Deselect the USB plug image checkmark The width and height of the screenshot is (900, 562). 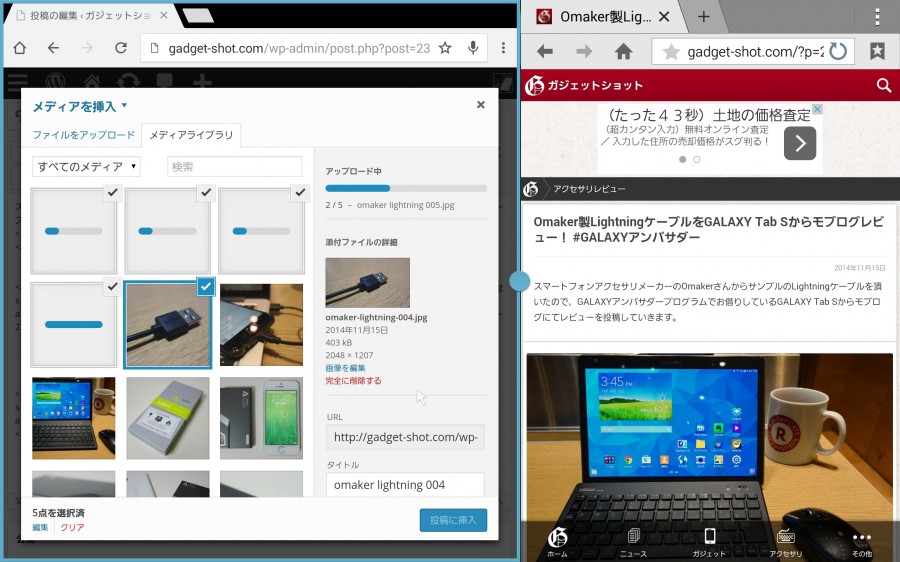tap(206, 286)
